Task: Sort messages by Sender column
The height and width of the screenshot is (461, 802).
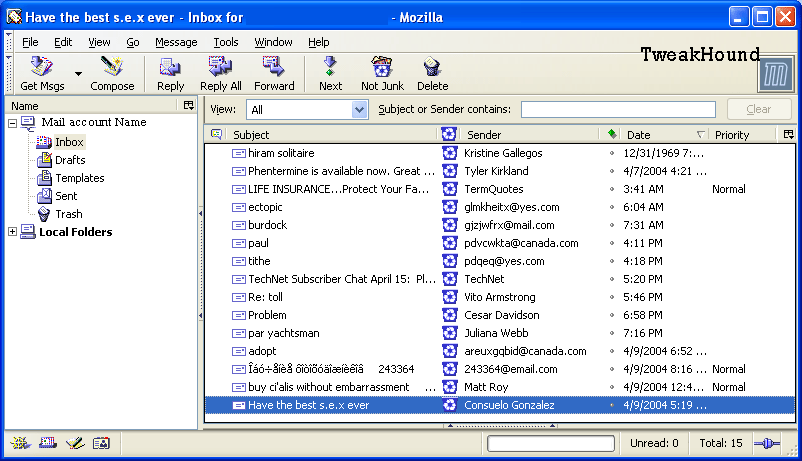Action: [529, 135]
